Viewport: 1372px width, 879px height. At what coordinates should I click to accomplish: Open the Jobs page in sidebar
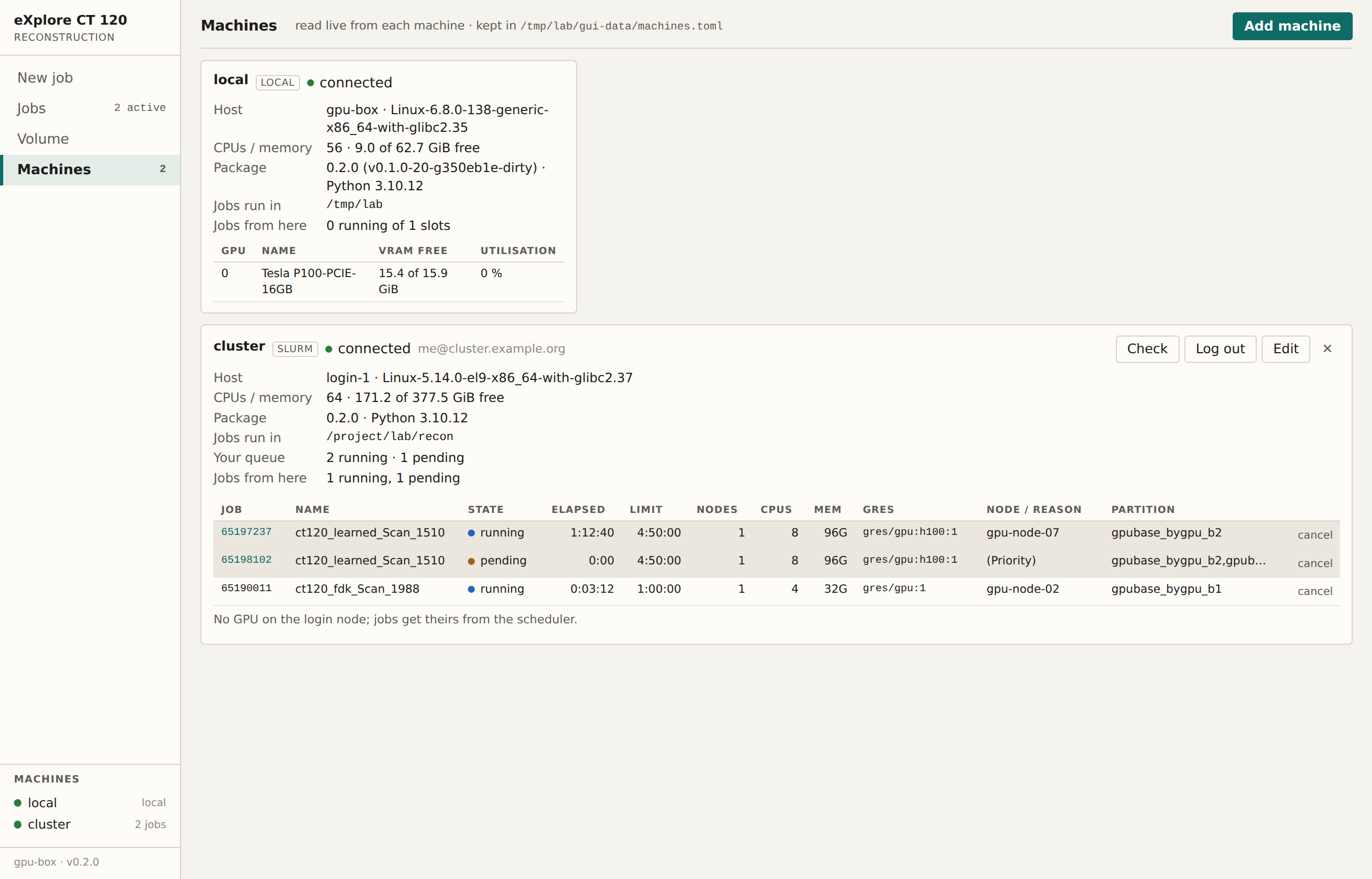click(x=90, y=108)
